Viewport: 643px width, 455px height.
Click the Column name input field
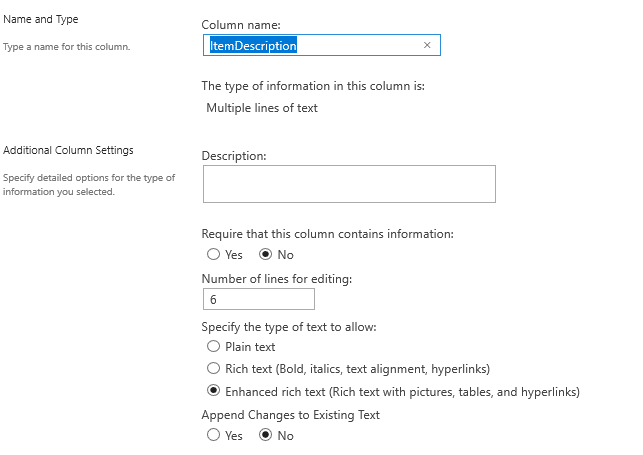(322, 45)
